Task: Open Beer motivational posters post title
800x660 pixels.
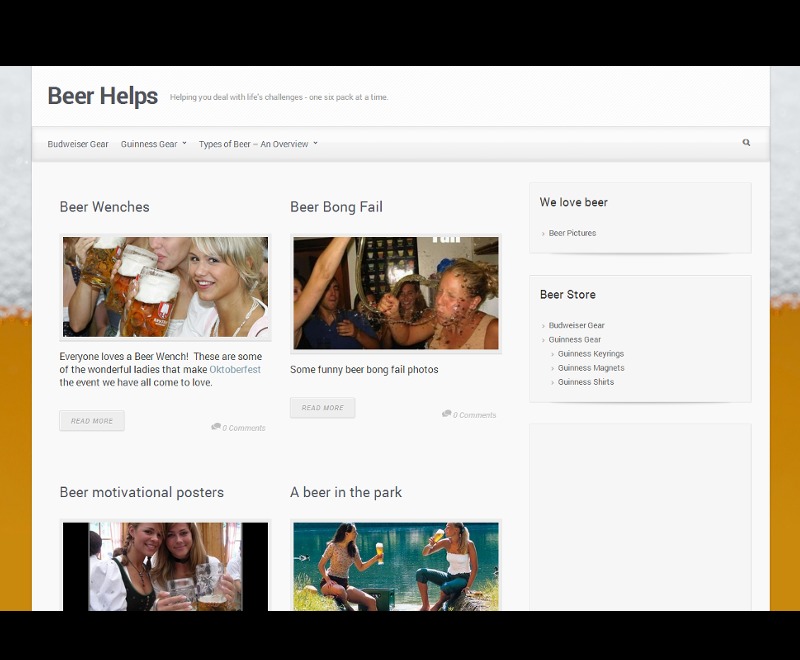Action: (142, 493)
